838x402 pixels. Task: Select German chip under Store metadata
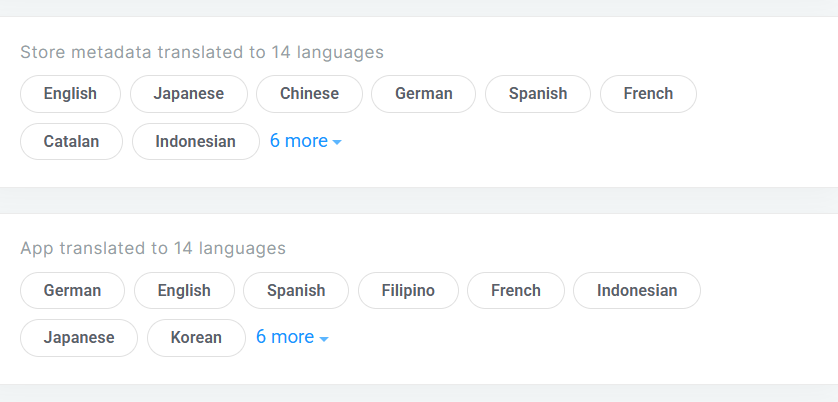(423, 94)
